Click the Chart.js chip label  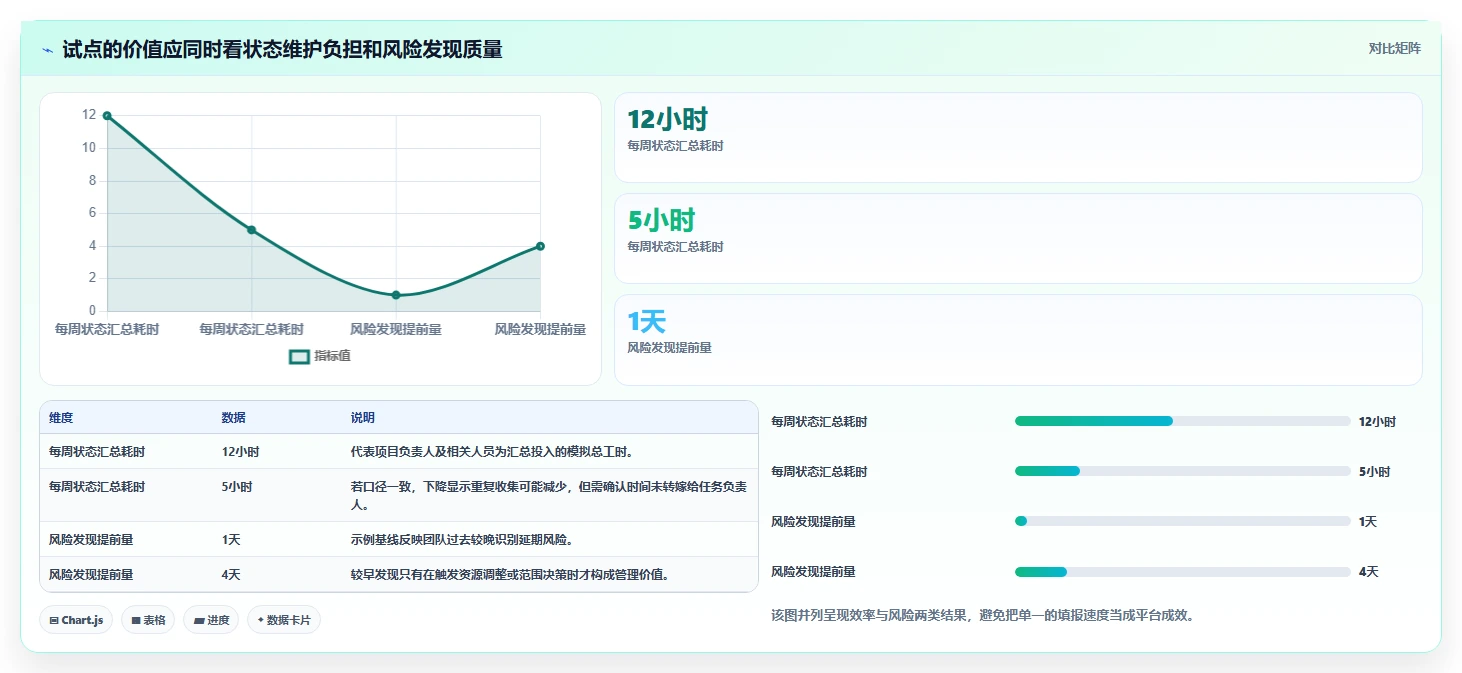82,621
